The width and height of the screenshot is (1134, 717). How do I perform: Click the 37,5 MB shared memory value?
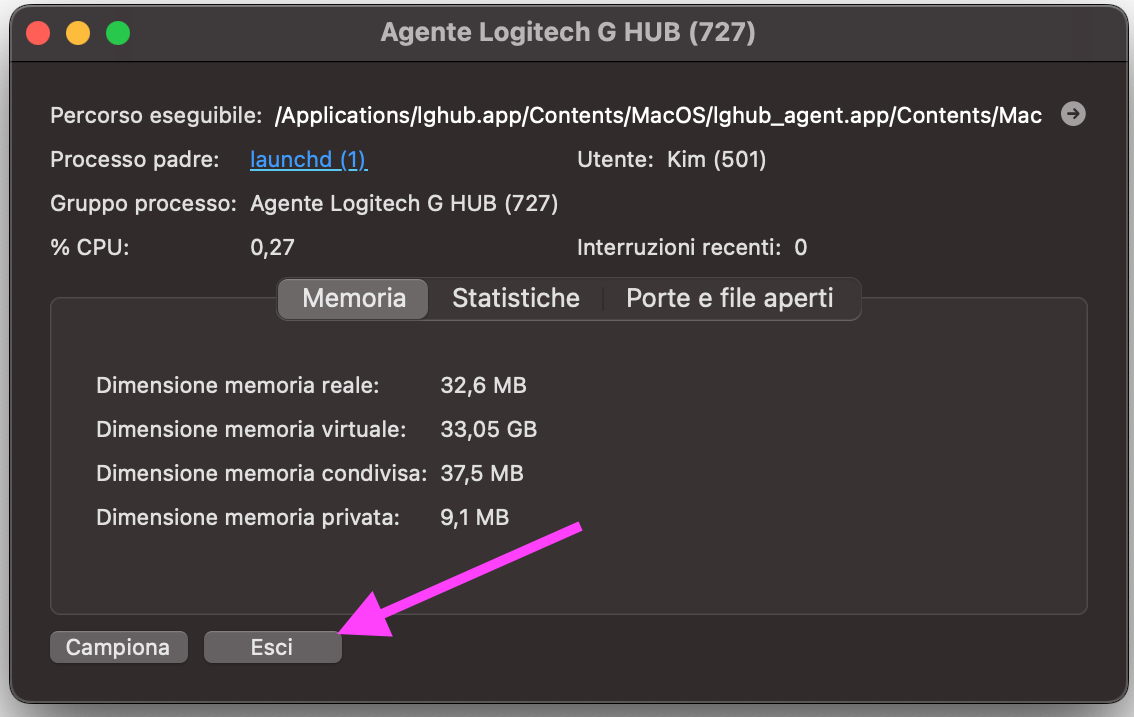tap(482, 473)
